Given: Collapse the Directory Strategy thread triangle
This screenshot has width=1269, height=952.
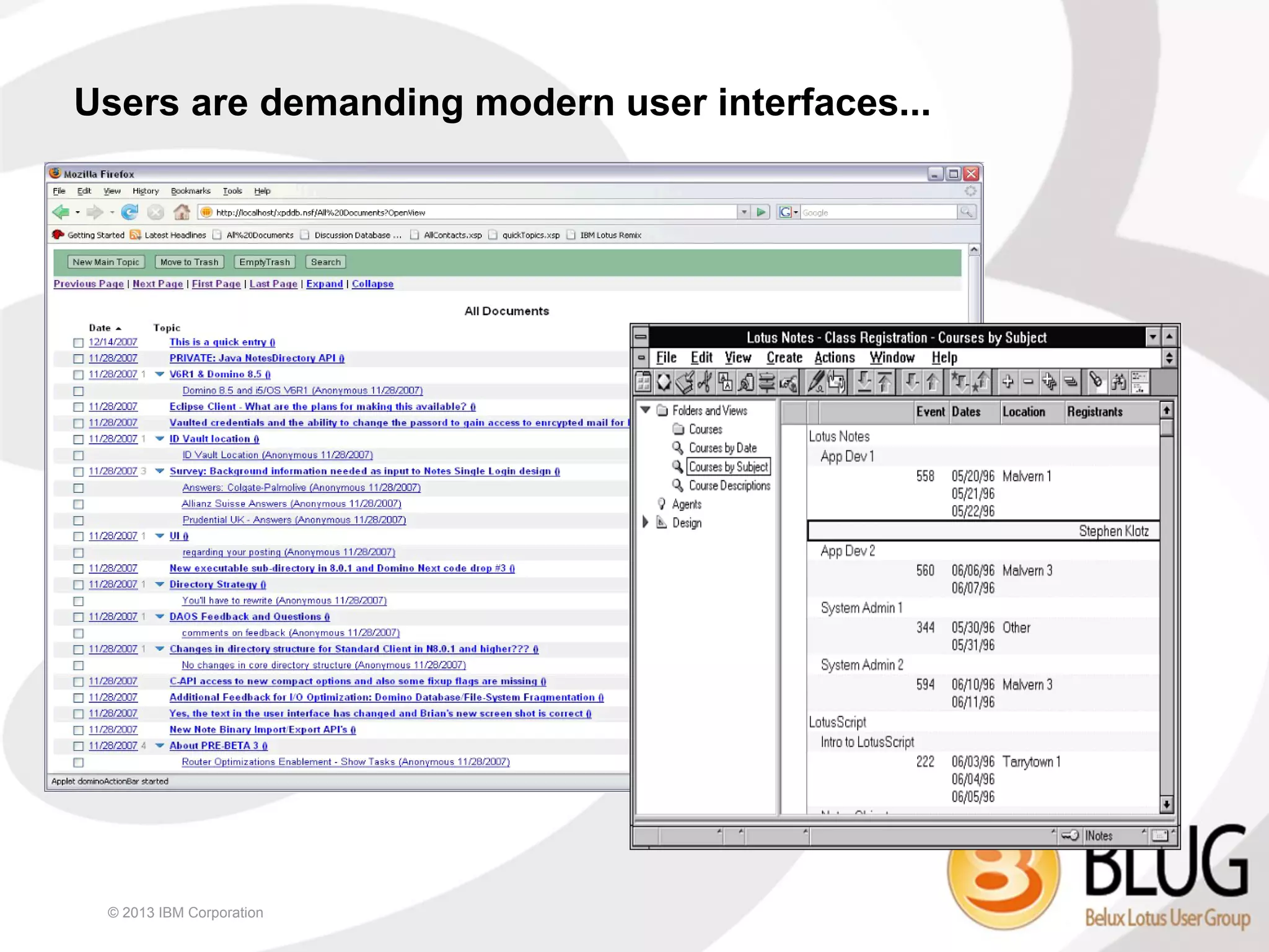Looking at the screenshot, I should point(159,584).
